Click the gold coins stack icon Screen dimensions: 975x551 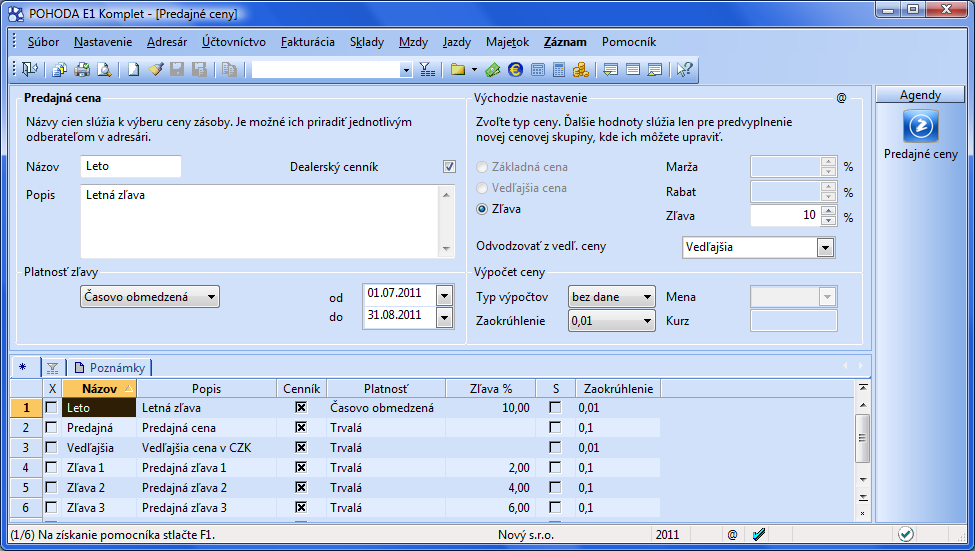click(581, 70)
